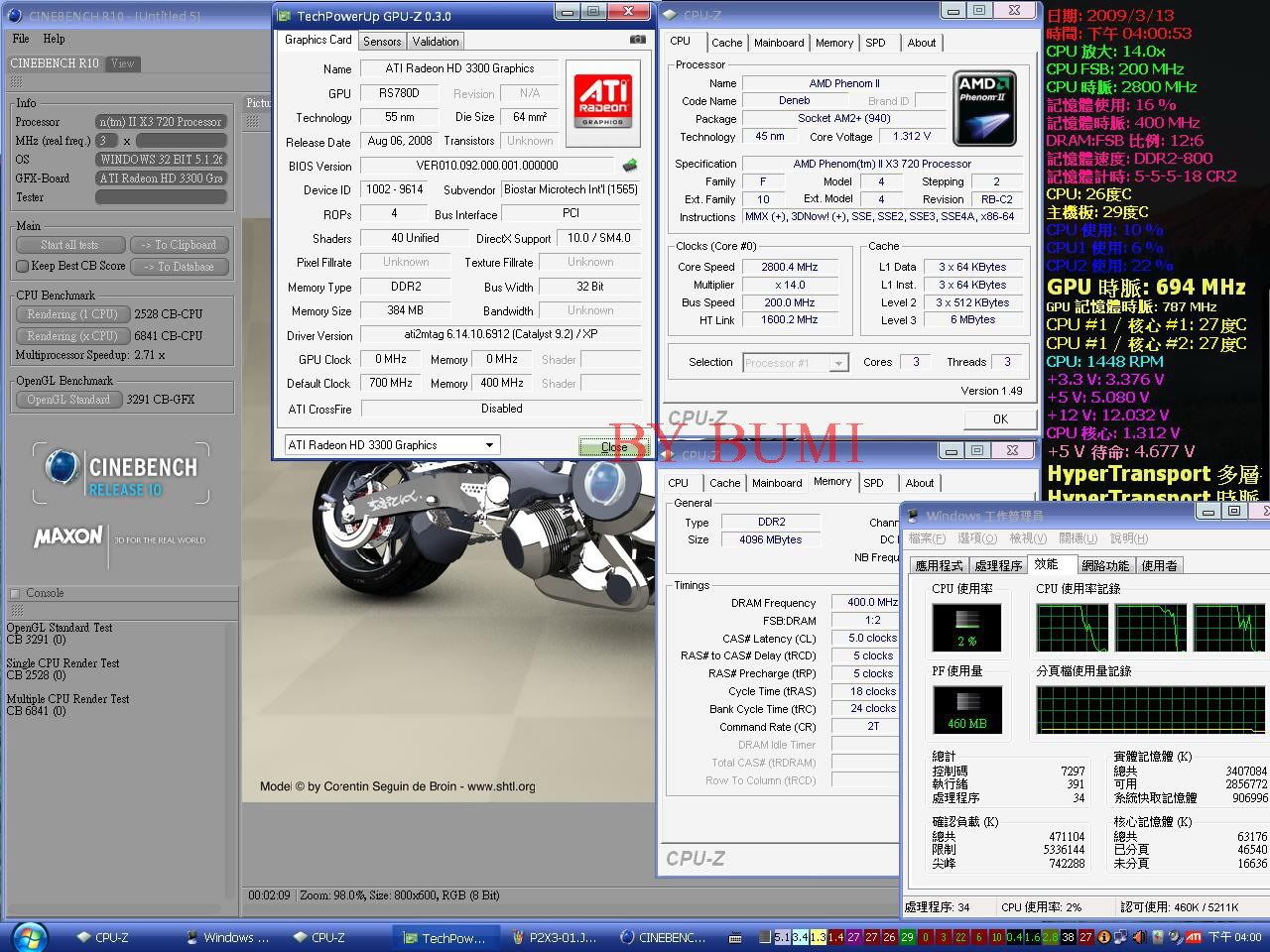1270x952 pixels.
Task: Click the Windows Start orb
Action: 30,935
